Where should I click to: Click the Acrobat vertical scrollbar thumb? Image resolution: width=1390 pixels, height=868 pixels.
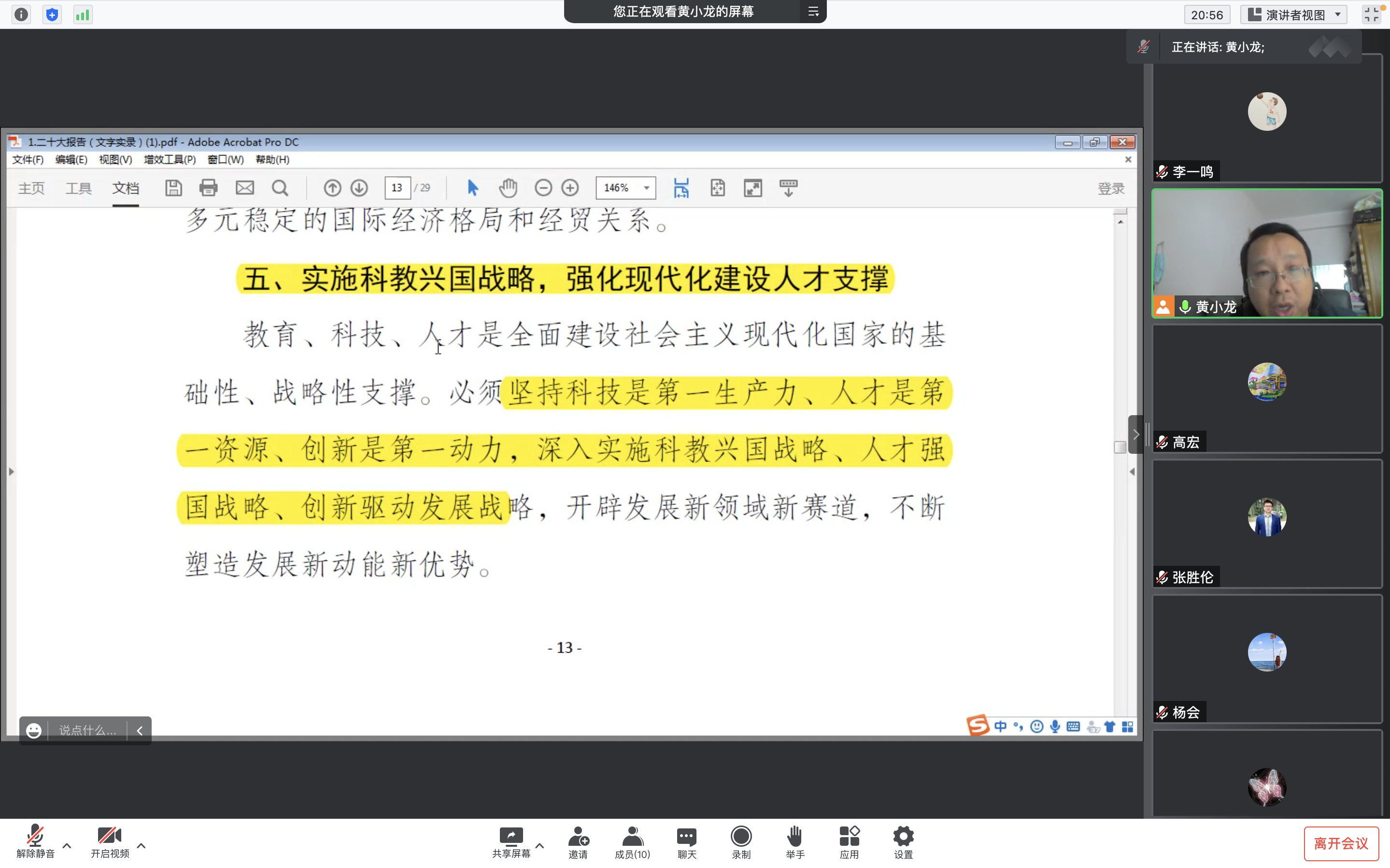click(x=1120, y=447)
